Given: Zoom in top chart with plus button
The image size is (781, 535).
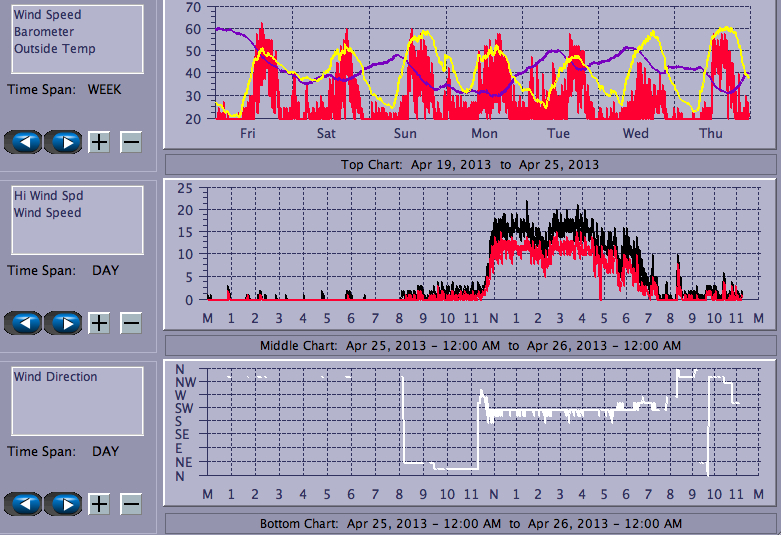Looking at the screenshot, I should point(99,142).
